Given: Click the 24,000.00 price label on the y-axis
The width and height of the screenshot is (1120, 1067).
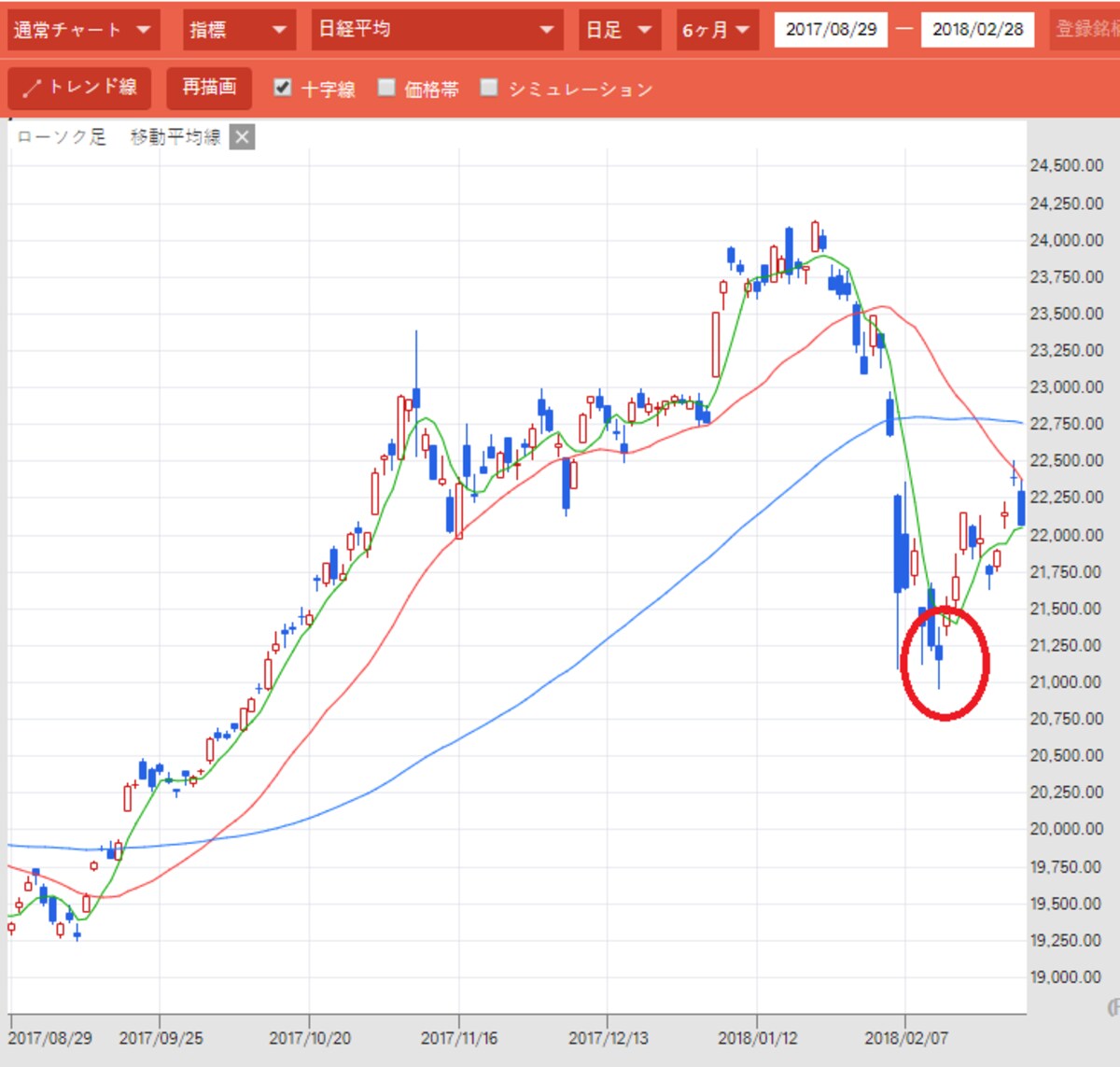Looking at the screenshot, I should pos(1066,240).
